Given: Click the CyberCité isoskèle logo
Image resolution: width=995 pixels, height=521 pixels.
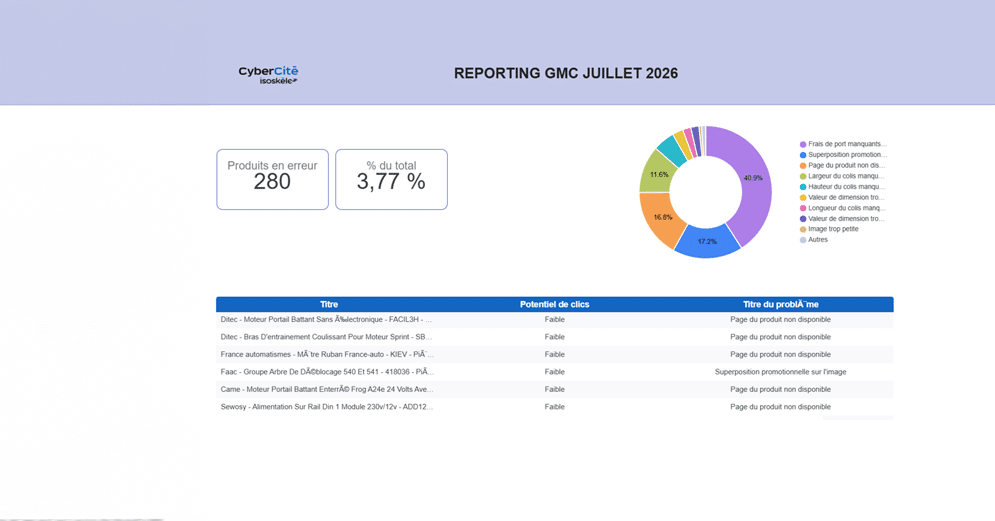Looking at the screenshot, I should click(x=268, y=75).
